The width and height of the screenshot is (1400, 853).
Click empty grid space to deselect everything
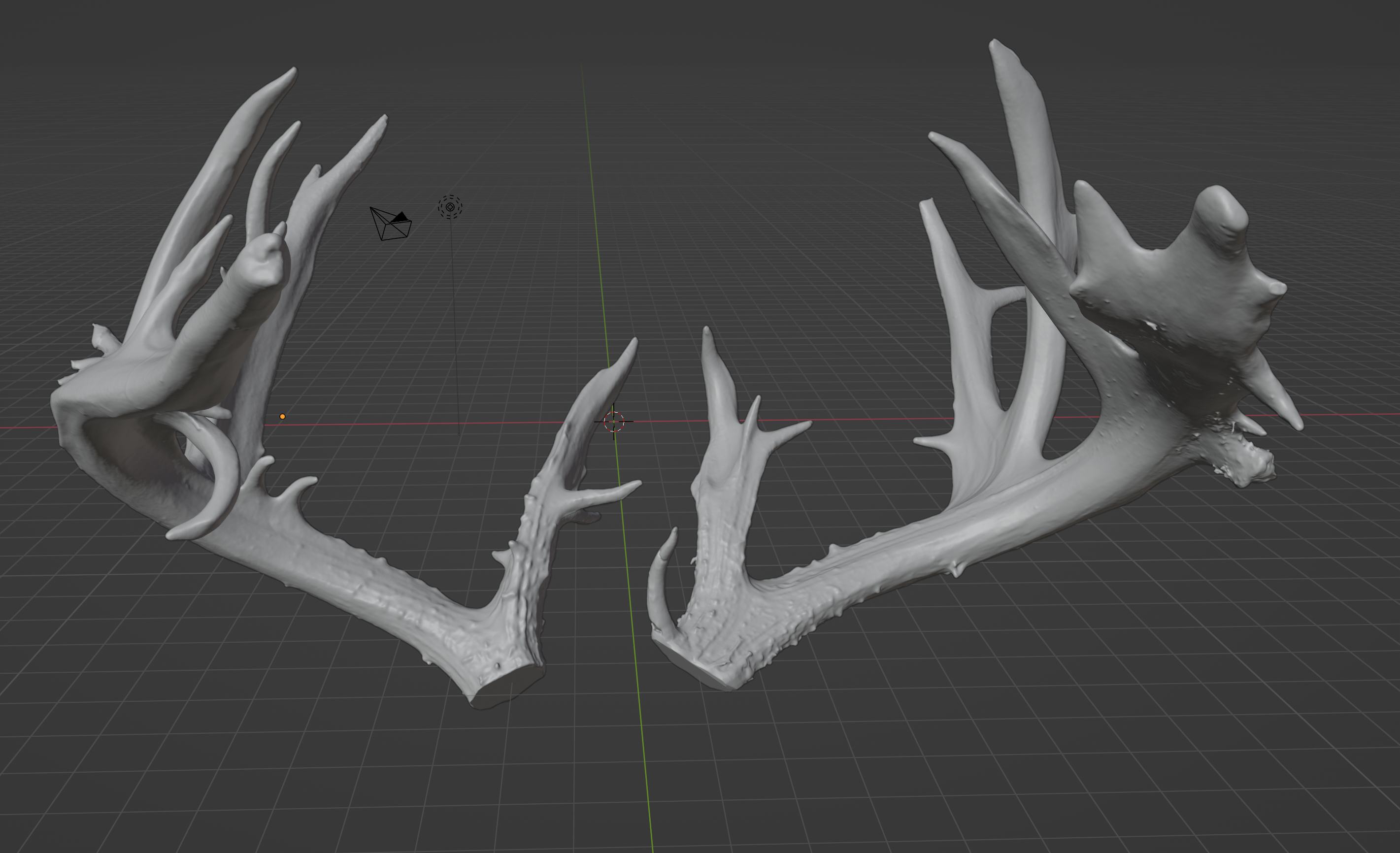click(1023, 795)
